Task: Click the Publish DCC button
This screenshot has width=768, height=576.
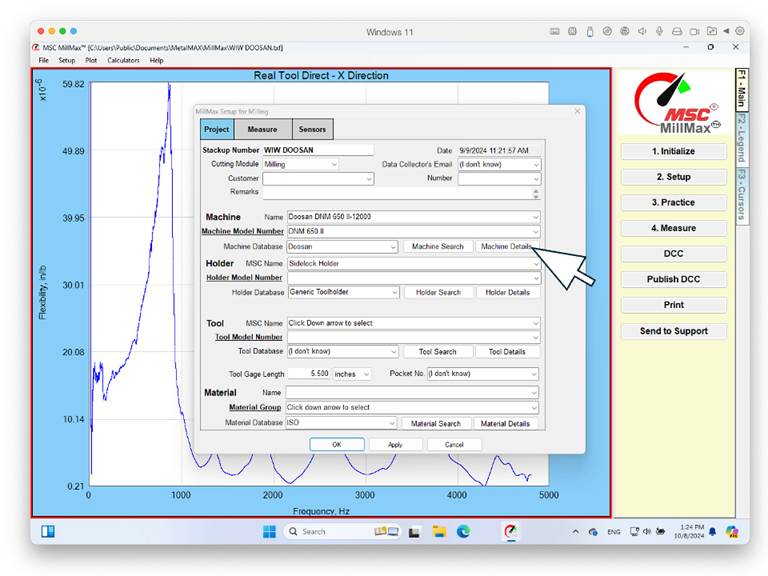Action: (673, 279)
